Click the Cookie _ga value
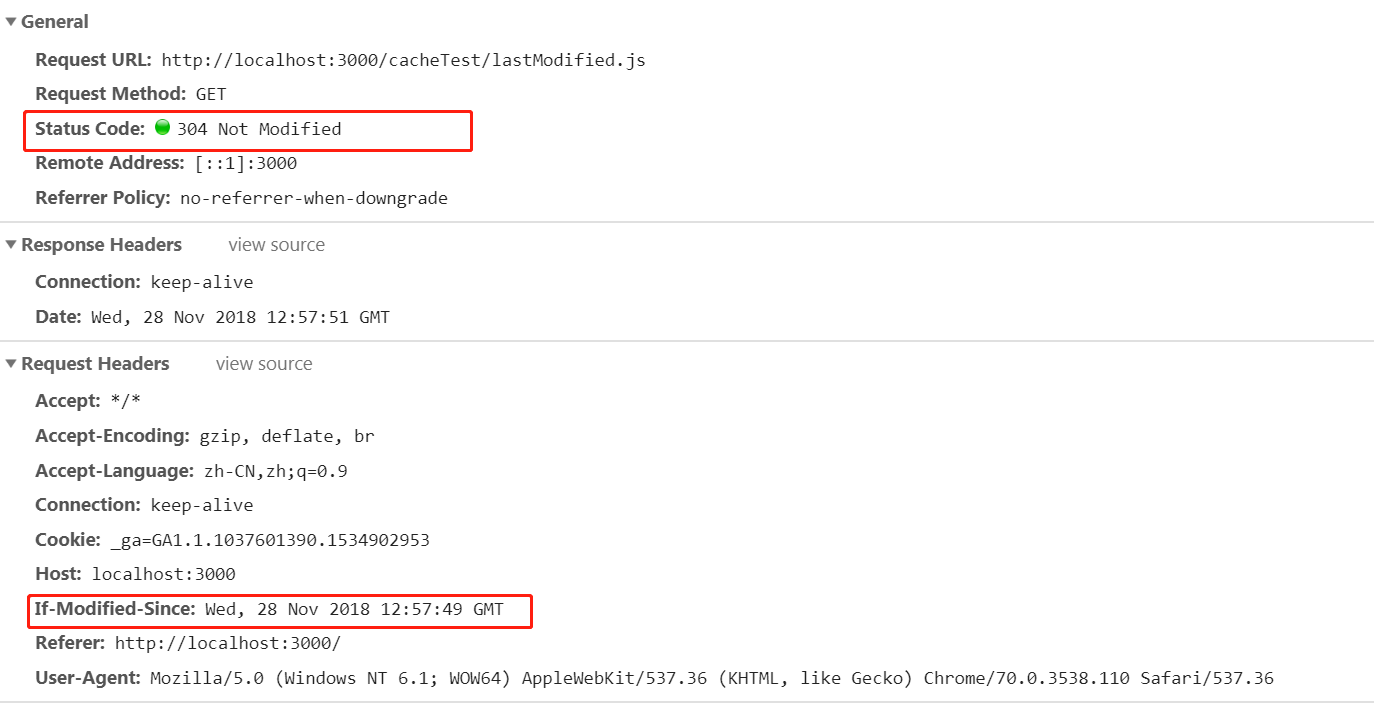The image size is (1374, 704). pos(270,540)
